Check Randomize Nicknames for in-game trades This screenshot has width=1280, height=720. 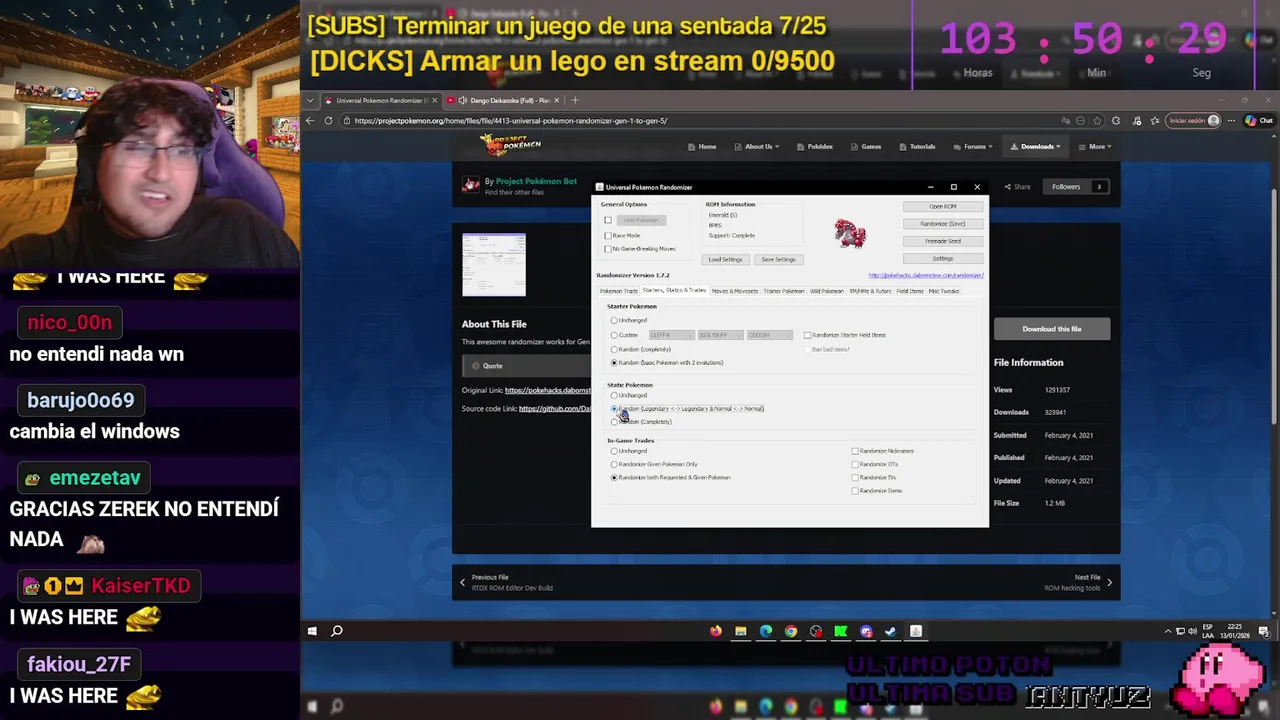[856, 451]
